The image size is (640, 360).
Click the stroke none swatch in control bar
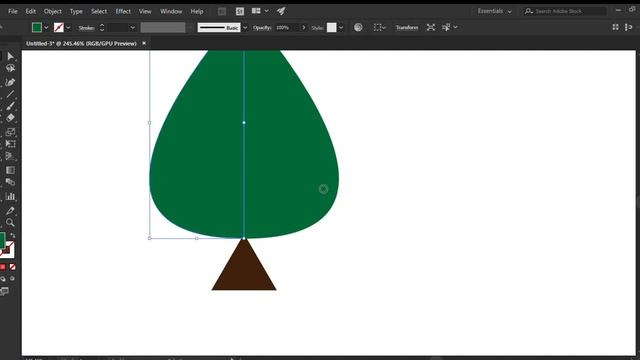[x=59, y=27]
